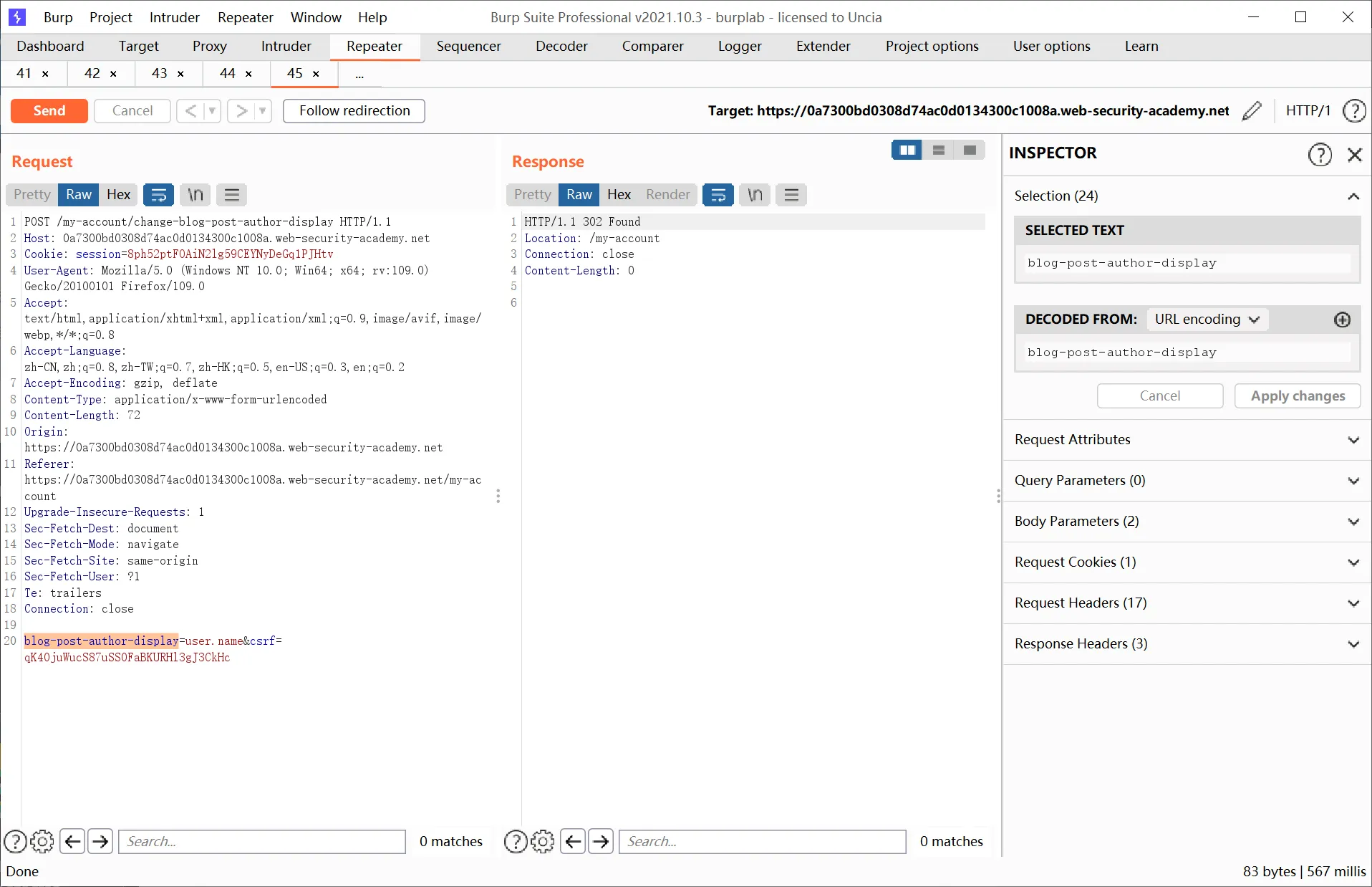Switch to the Decoder tab
Viewport: 1372px width, 887px height.
tap(561, 47)
